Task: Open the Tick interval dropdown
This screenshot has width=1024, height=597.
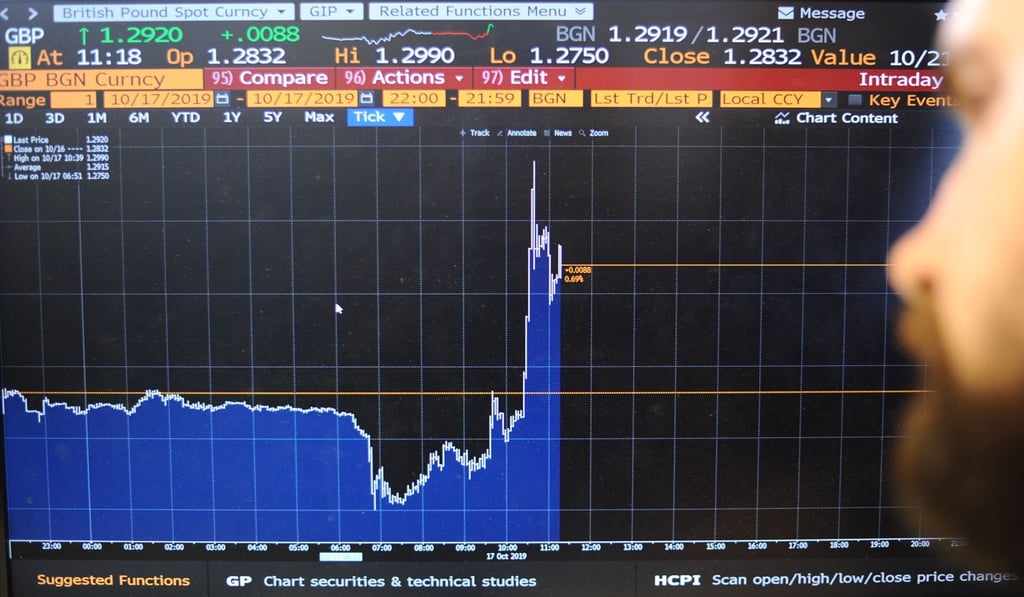Action: [x=378, y=117]
